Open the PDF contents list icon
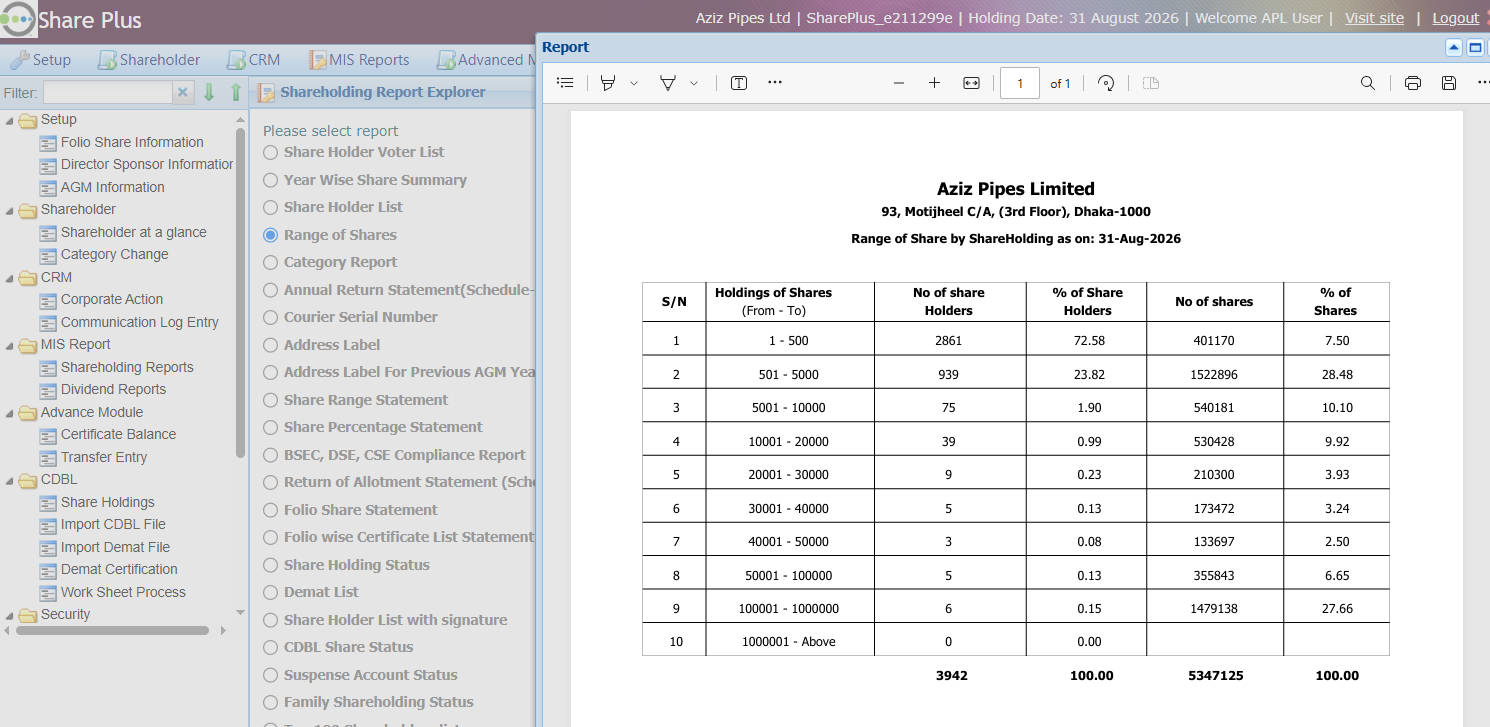This screenshot has width=1490, height=727. 565,83
